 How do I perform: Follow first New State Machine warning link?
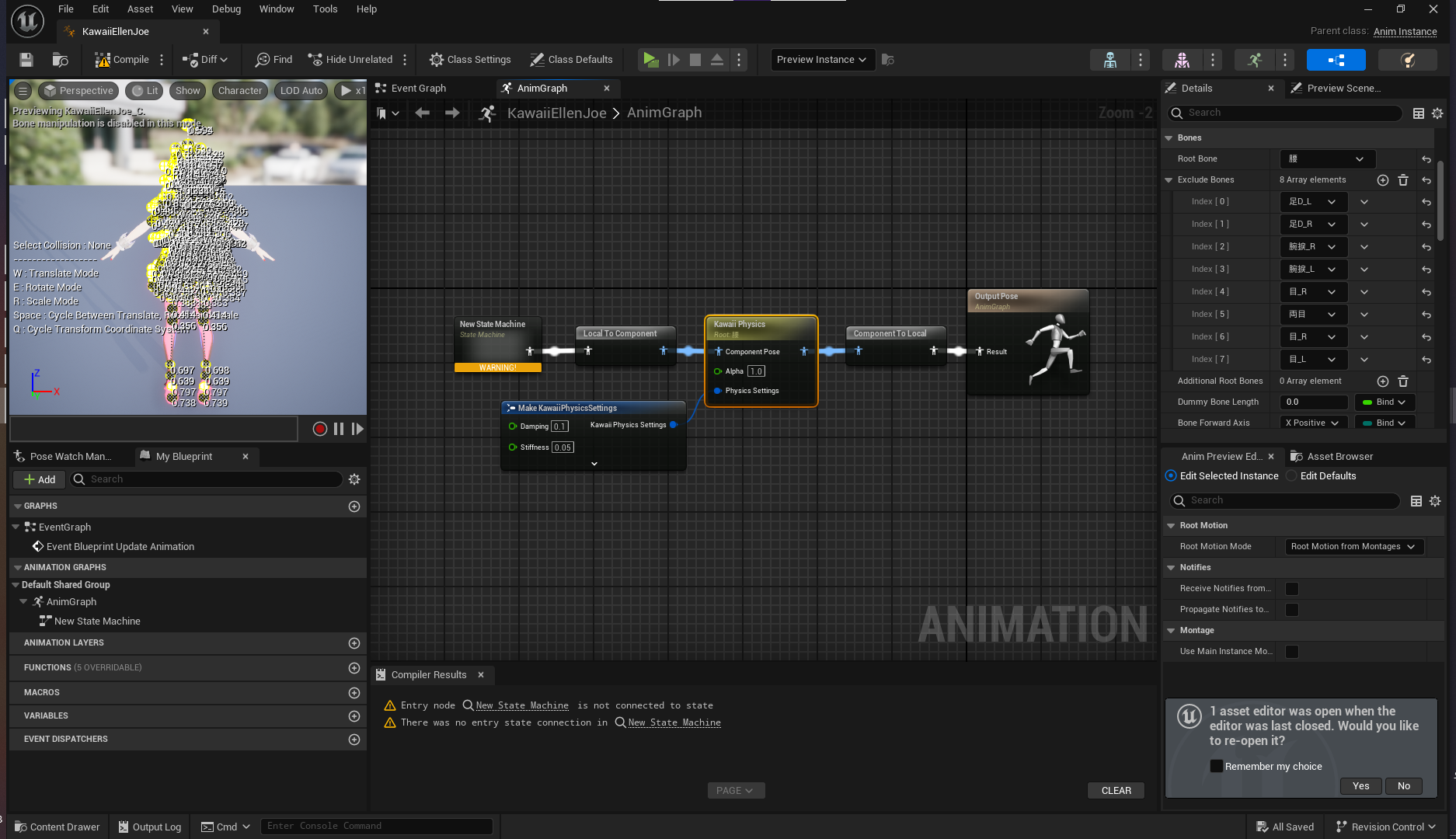click(x=522, y=705)
